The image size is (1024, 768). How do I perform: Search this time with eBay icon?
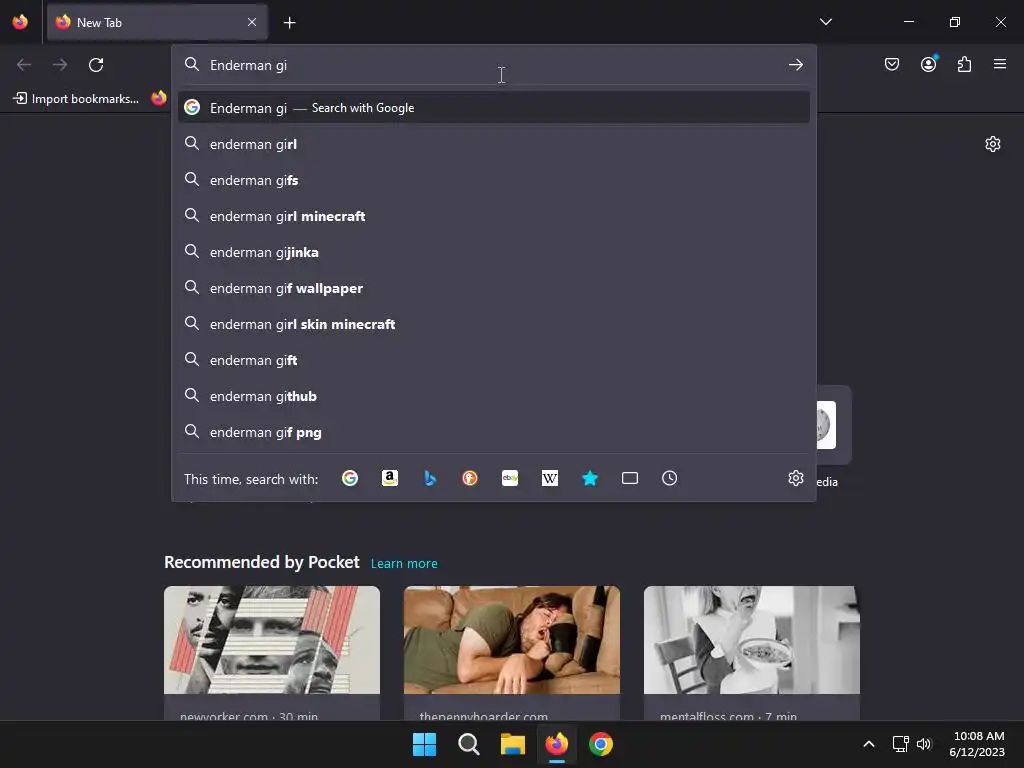(x=510, y=479)
